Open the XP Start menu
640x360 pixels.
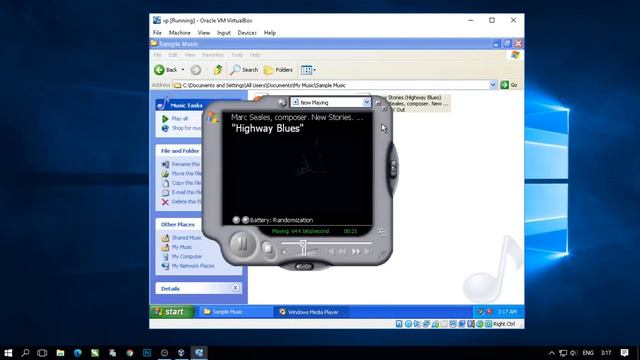(x=172, y=312)
